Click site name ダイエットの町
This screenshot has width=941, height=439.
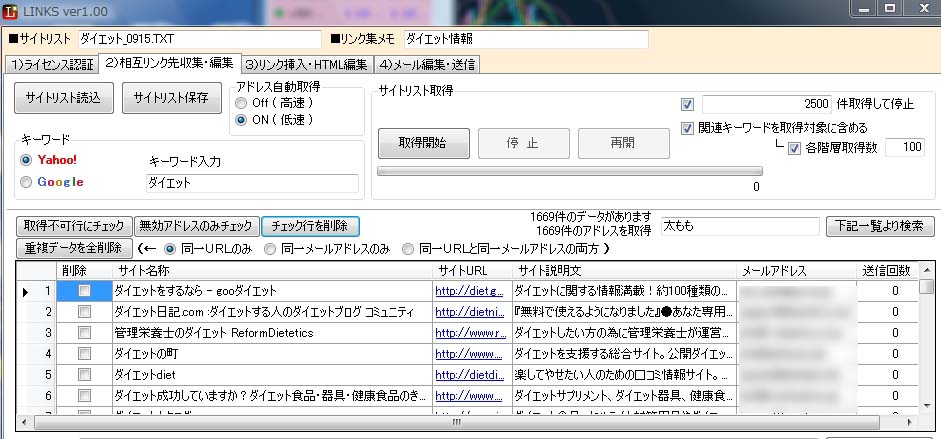pyautogui.click(x=146, y=354)
